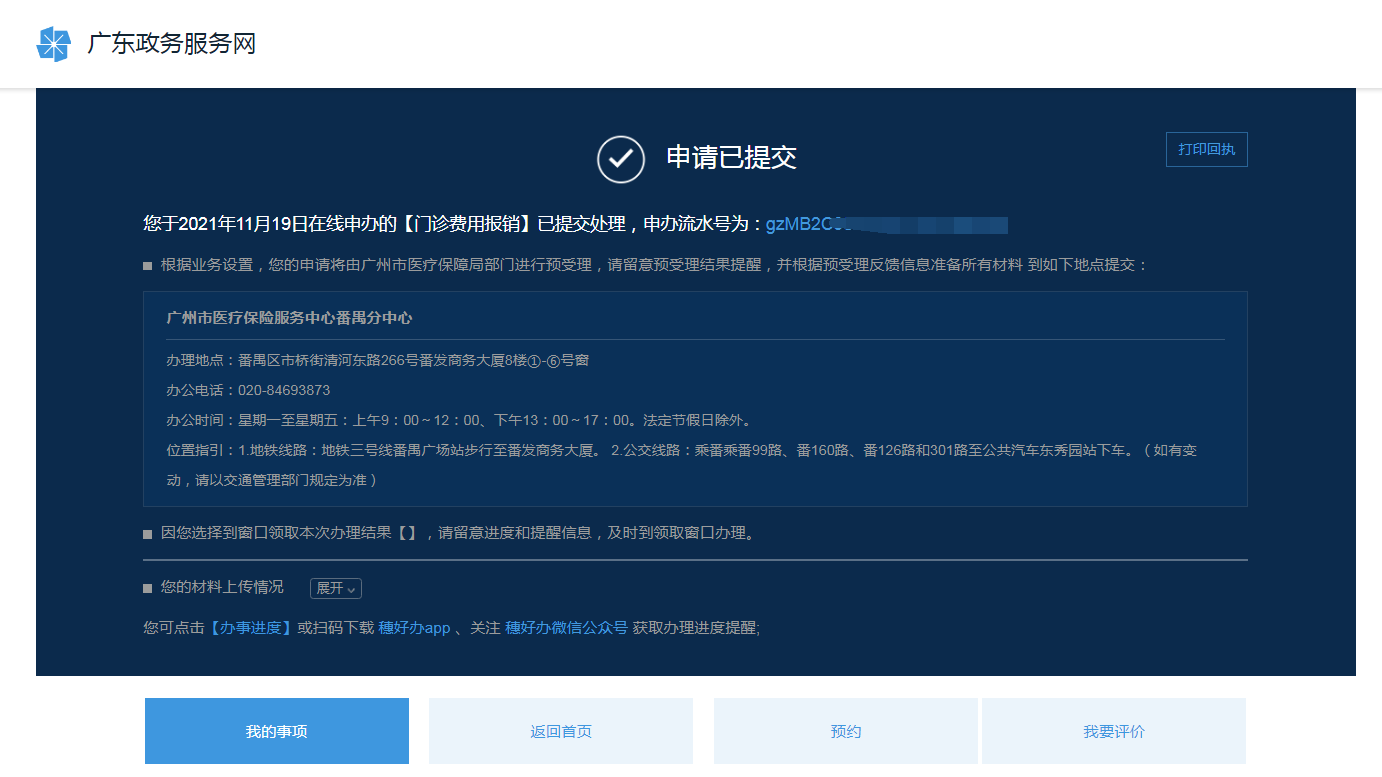Click the 广东政务服务网 site title
Image resolution: width=1382 pixels, height=777 pixels.
[171, 44]
